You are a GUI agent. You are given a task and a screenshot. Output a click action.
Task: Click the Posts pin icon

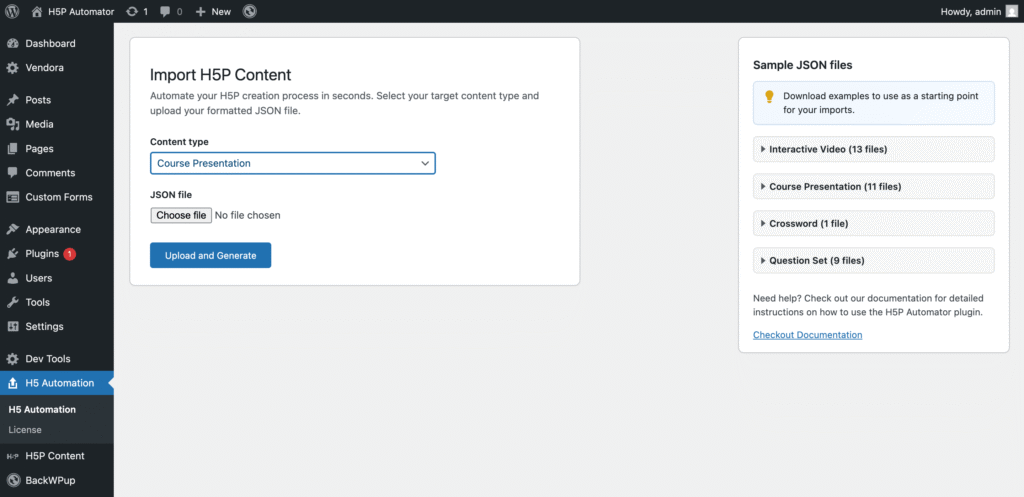(12, 100)
